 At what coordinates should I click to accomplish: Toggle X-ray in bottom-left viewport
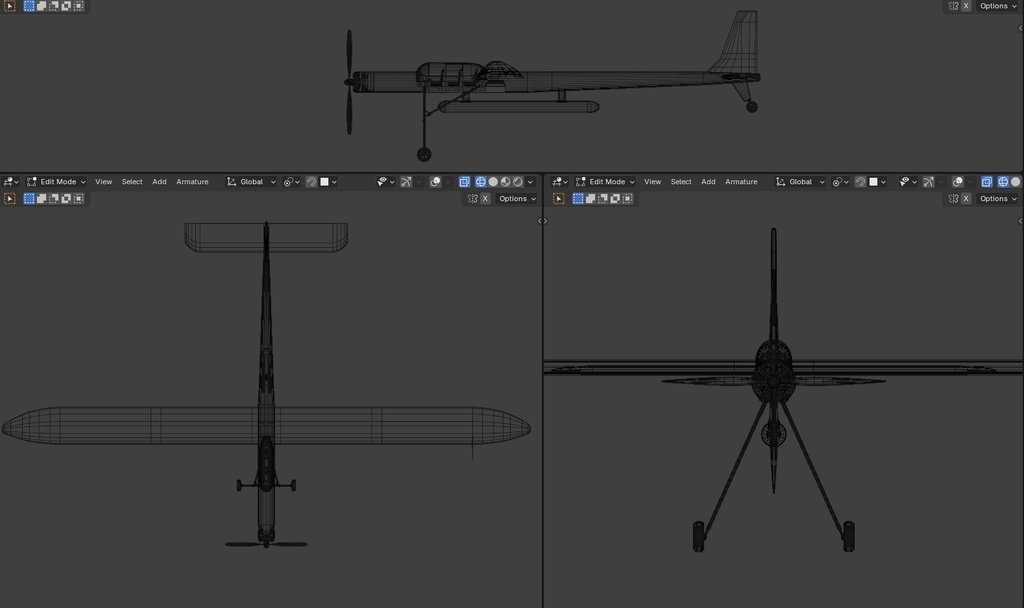(464, 182)
